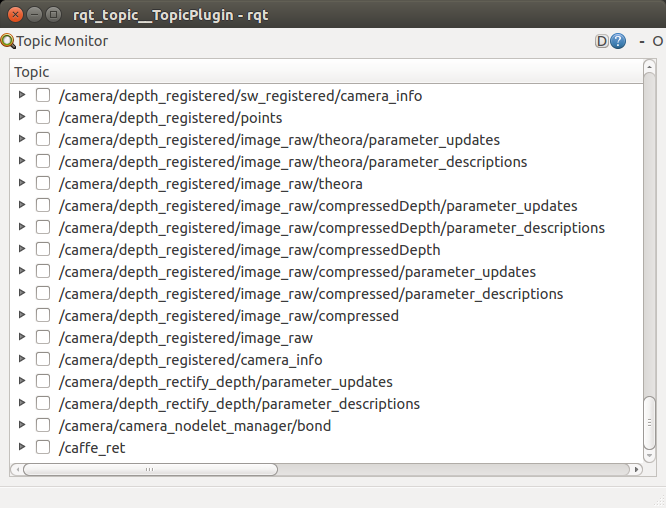Select /camera/depth_registered/camera_info text
The width and height of the screenshot is (666, 508).
tap(190, 360)
